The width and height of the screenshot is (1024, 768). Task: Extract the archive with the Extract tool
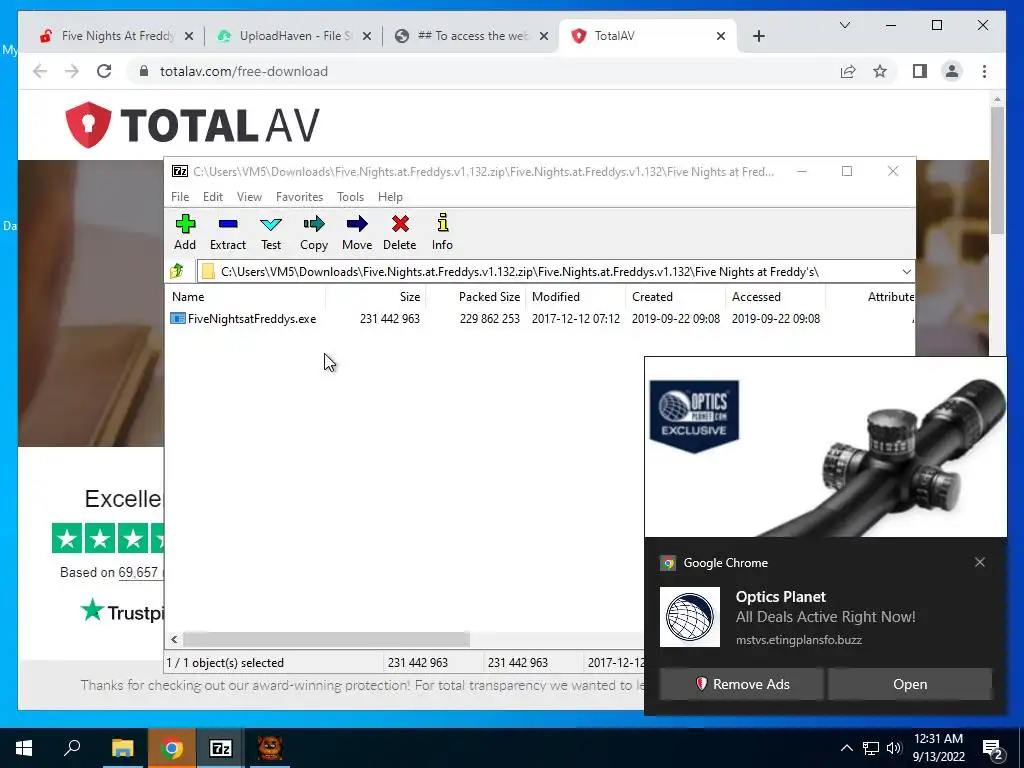point(227,232)
